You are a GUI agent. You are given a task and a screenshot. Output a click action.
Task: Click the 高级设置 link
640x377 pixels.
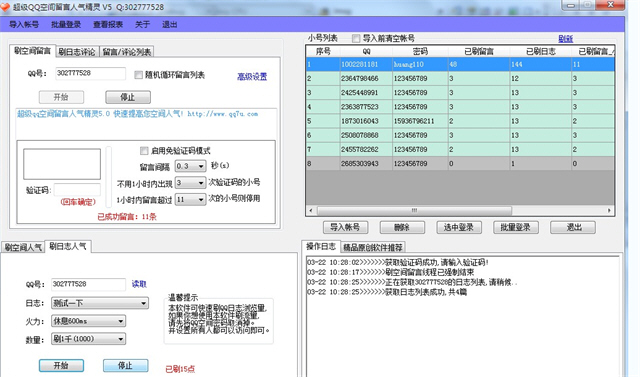pos(252,77)
